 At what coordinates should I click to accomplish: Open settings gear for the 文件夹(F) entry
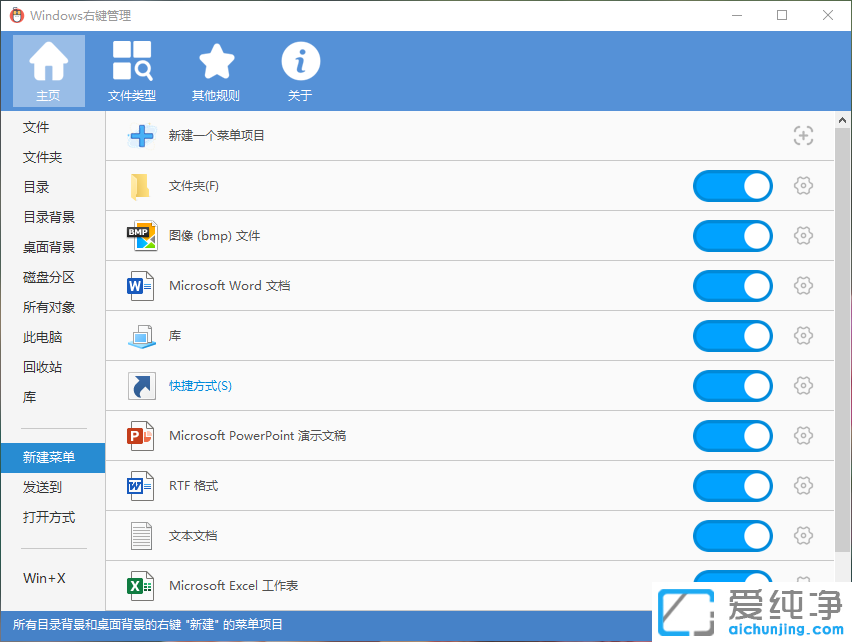pos(803,186)
